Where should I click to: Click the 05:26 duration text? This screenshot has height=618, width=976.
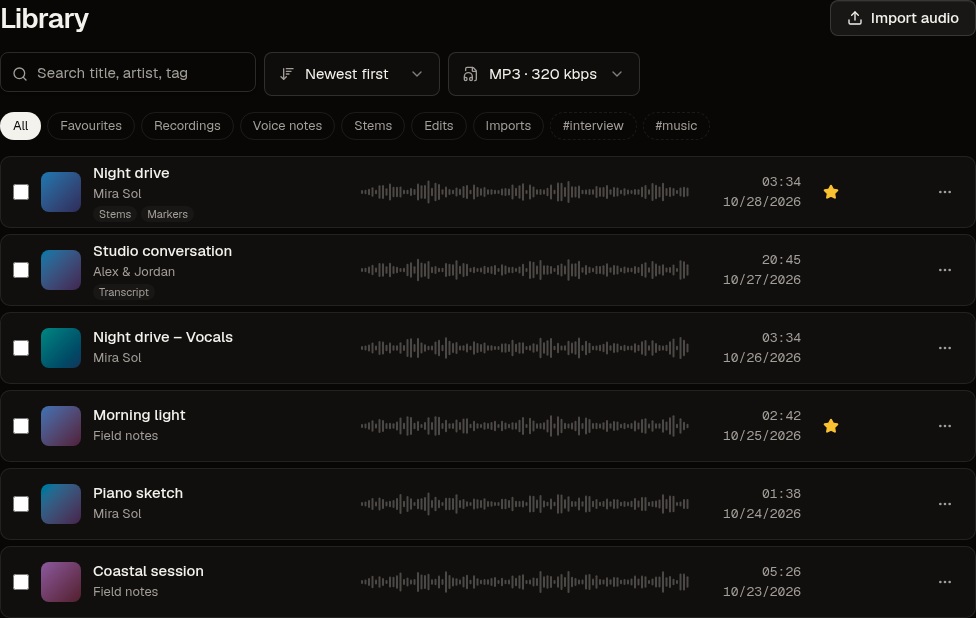[781, 571]
